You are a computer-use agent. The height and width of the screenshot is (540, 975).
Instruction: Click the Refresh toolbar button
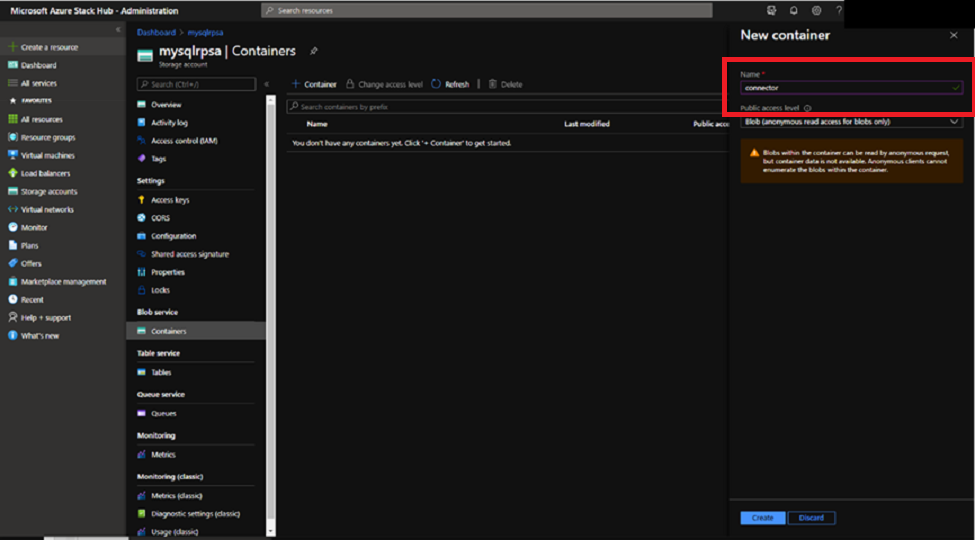pos(450,84)
